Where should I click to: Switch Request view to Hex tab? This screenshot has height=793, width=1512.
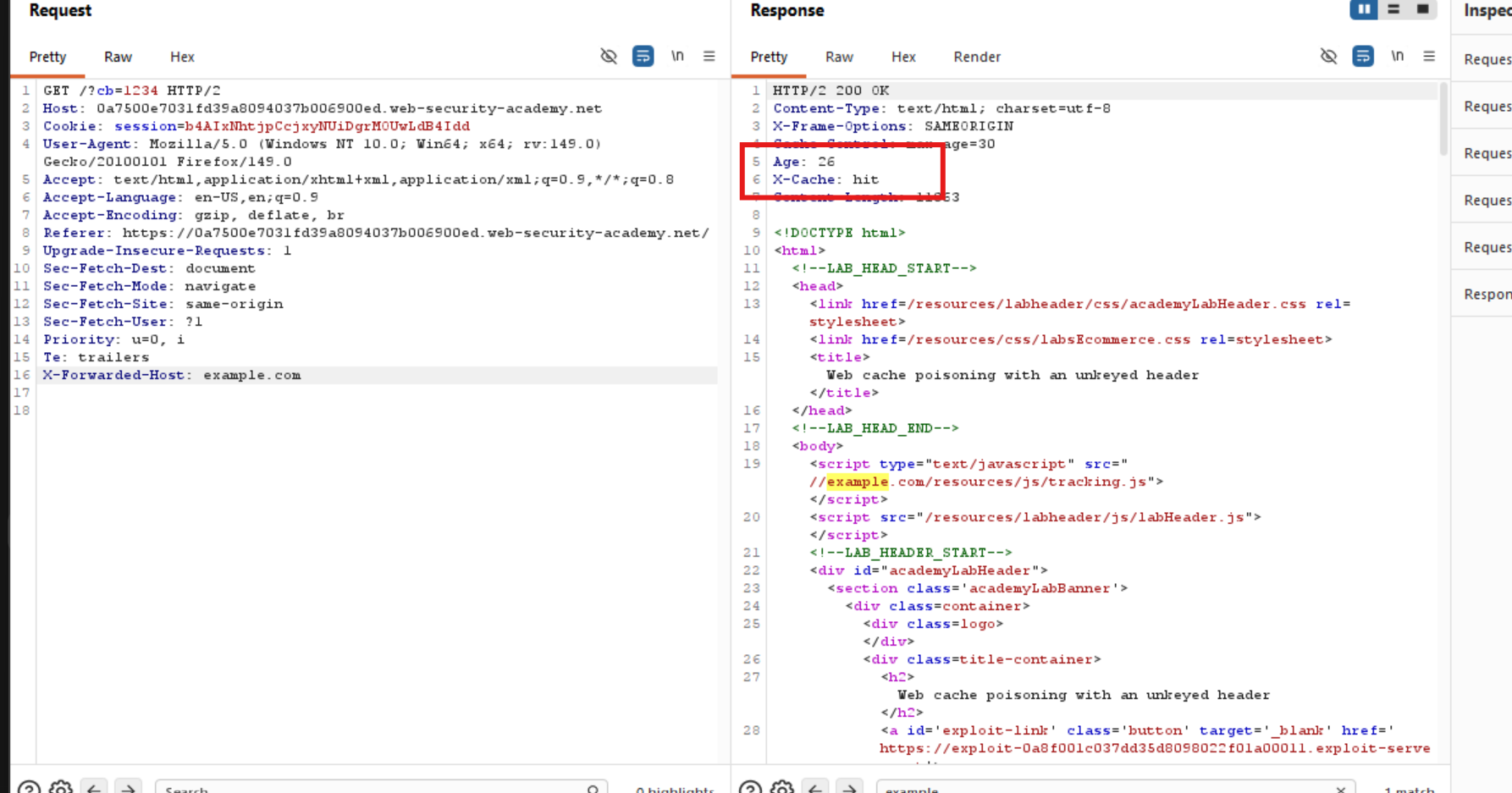click(x=182, y=57)
